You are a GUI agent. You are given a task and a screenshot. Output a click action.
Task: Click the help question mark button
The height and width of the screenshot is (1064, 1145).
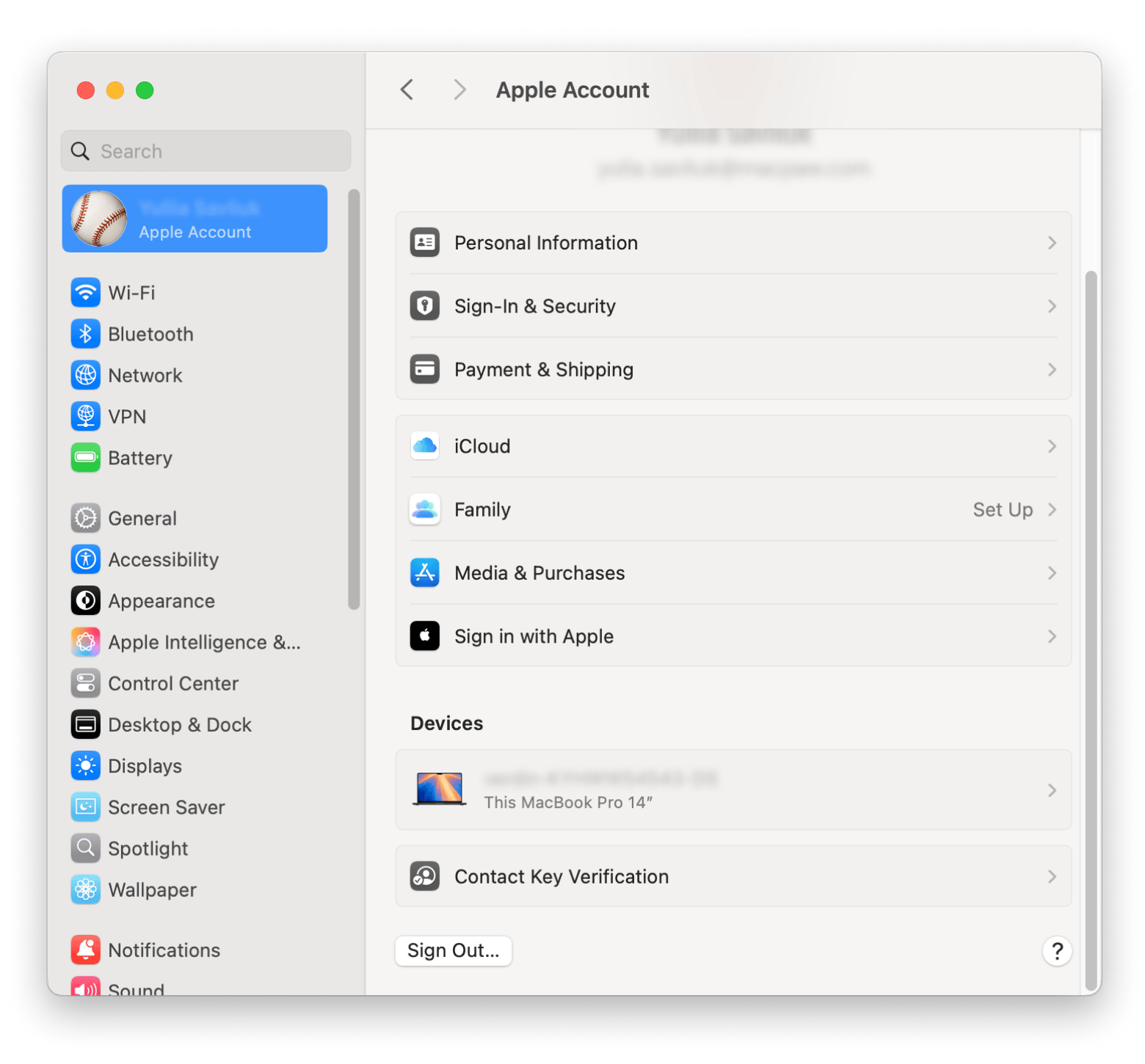1057,951
